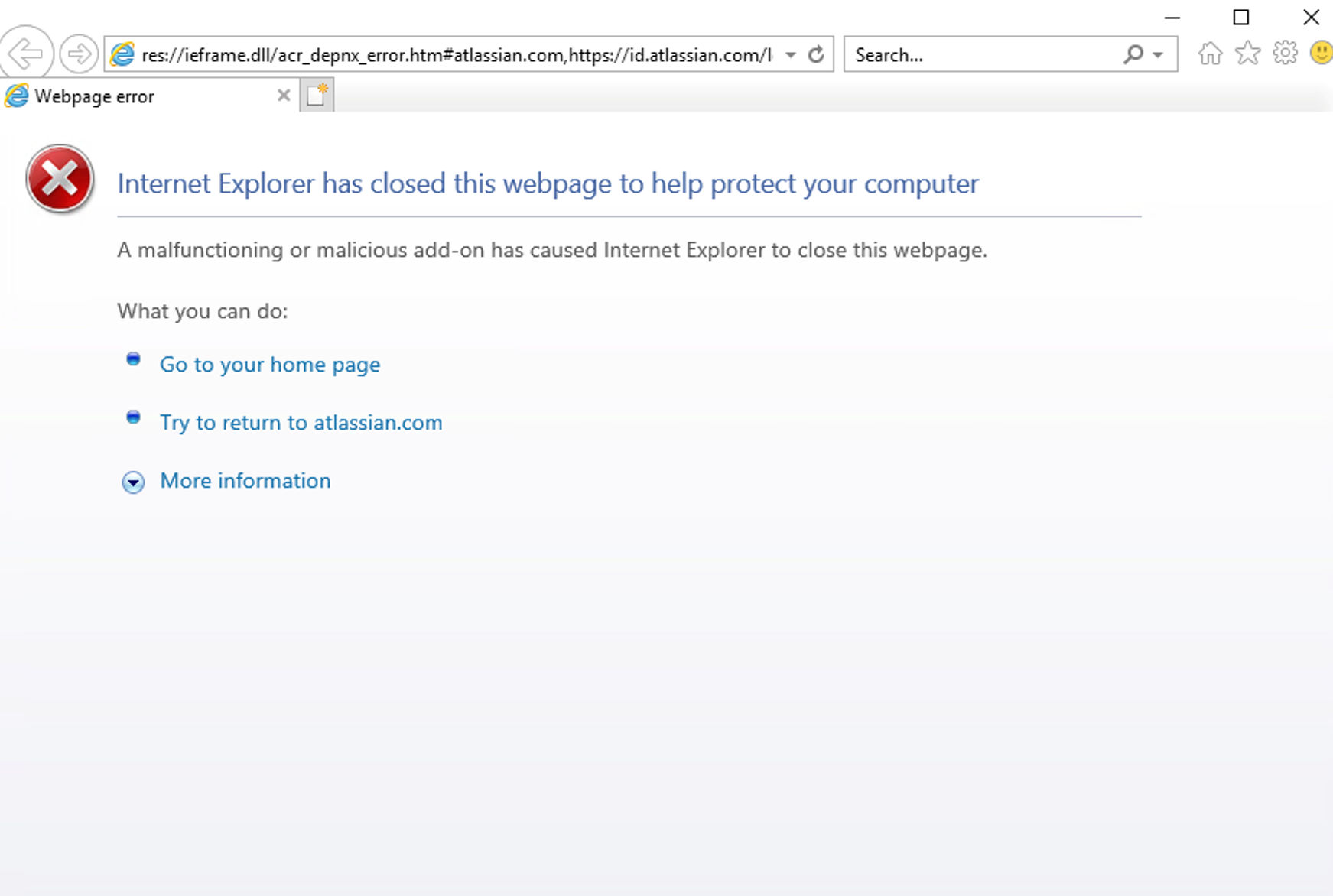Click the malfunctioning add-on description text
The image size is (1333, 896).
point(552,250)
